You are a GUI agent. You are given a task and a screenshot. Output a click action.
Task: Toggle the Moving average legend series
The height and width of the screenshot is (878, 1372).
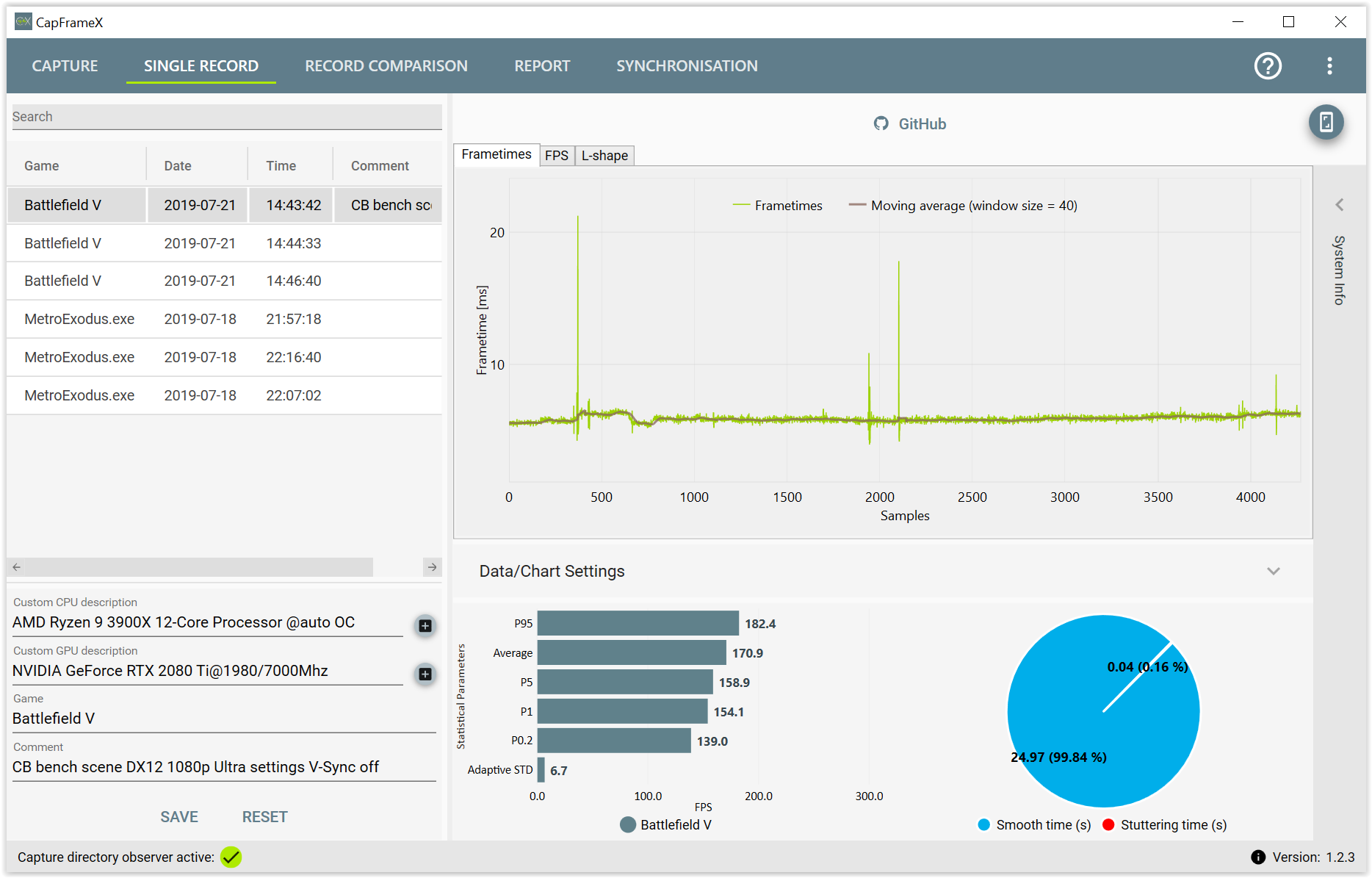963,206
